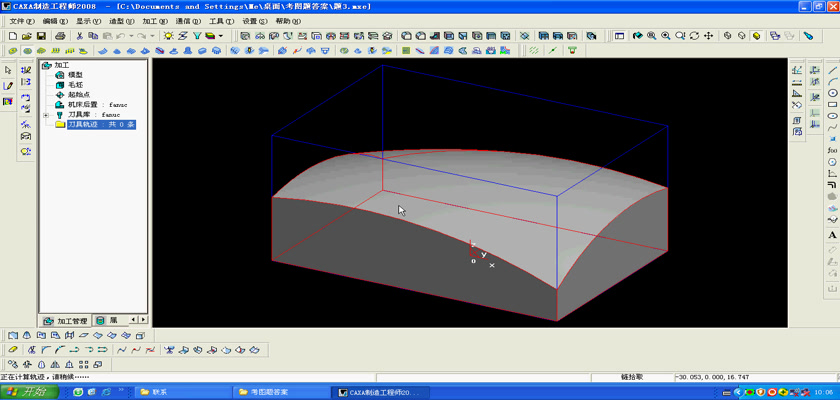Toggle the shaded yellow cube display icon
840x400 pixels.
[756, 36]
